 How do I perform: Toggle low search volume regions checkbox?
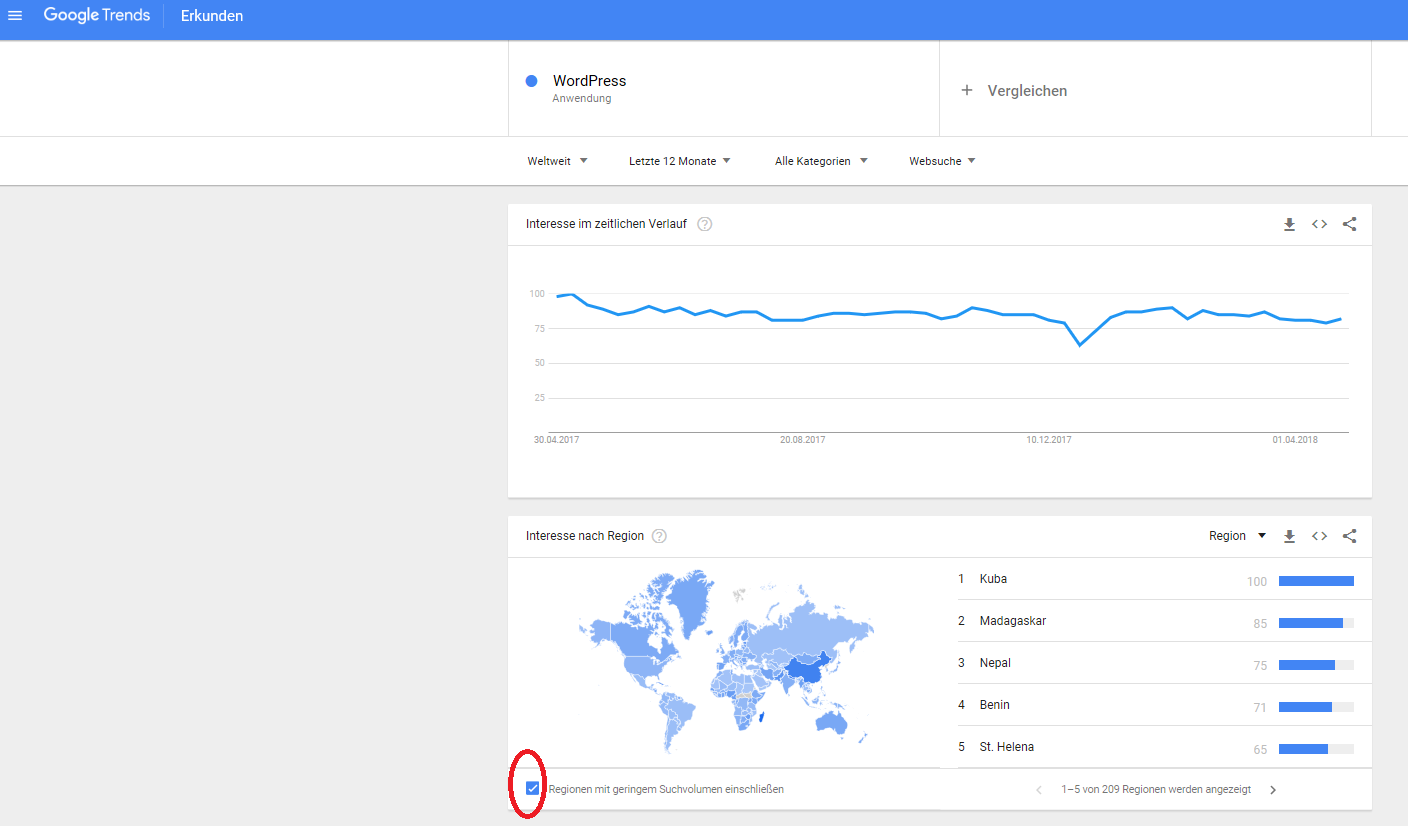click(533, 789)
